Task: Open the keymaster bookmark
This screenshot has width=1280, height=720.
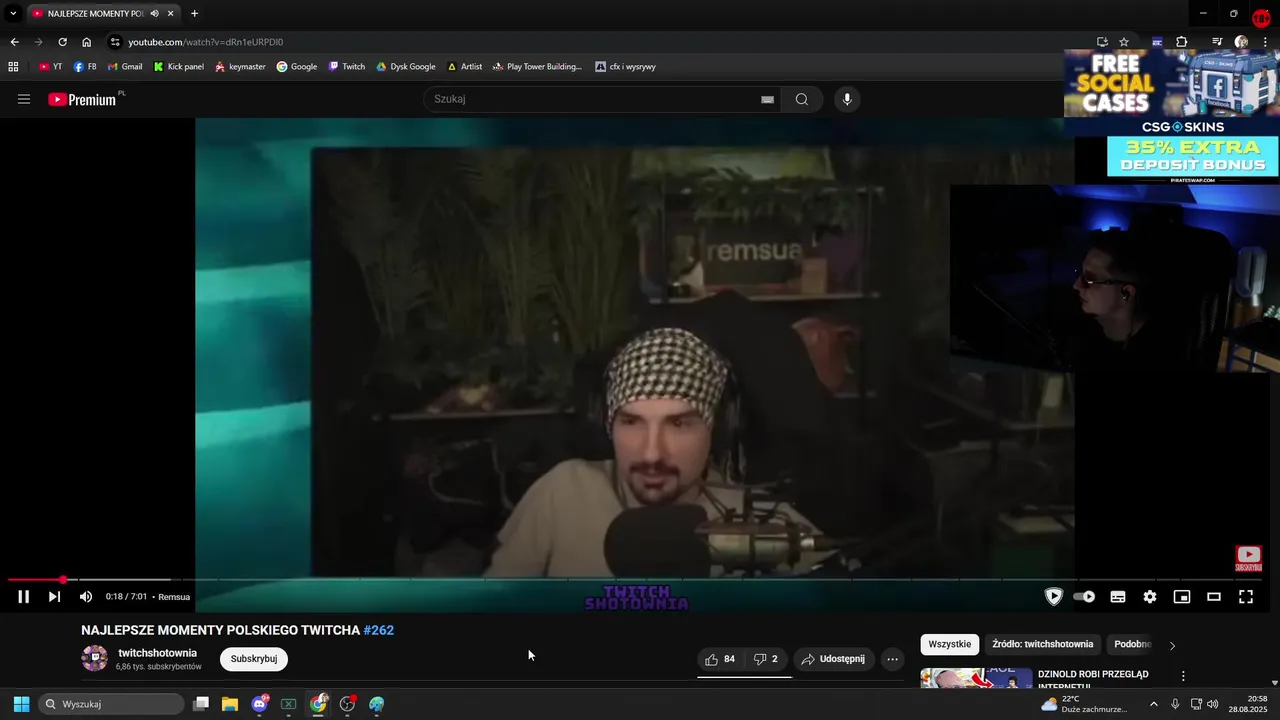Action: [x=240, y=67]
